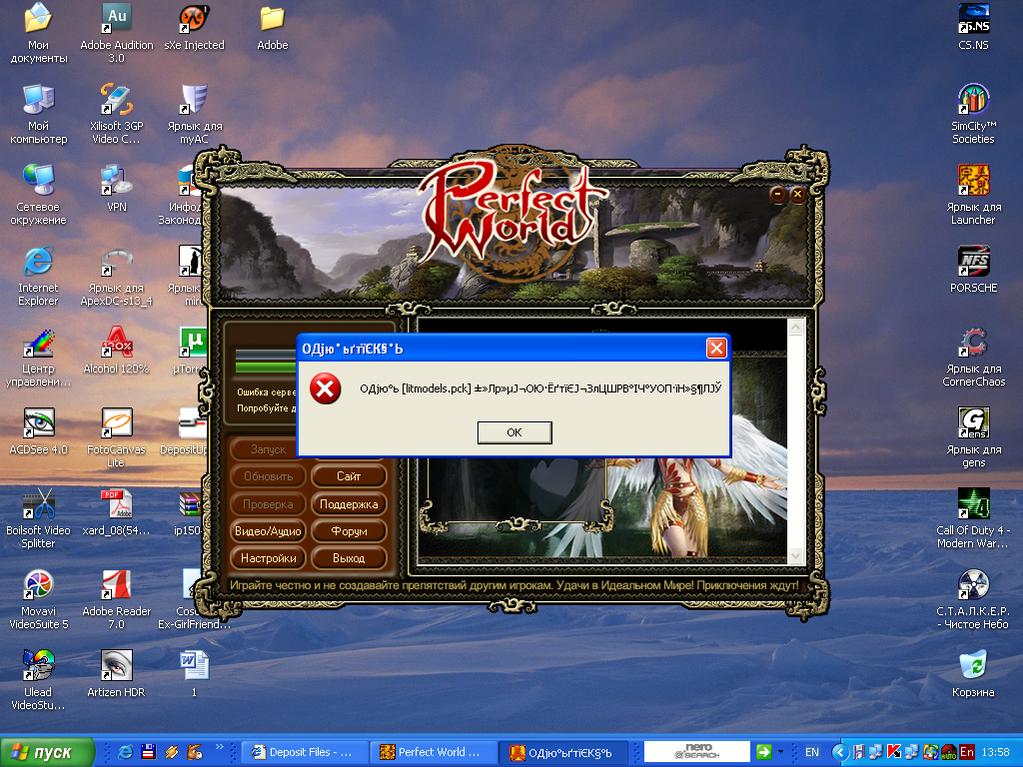Open the пуск Start menu
The width and height of the screenshot is (1023, 767).
tap(48, 752)
